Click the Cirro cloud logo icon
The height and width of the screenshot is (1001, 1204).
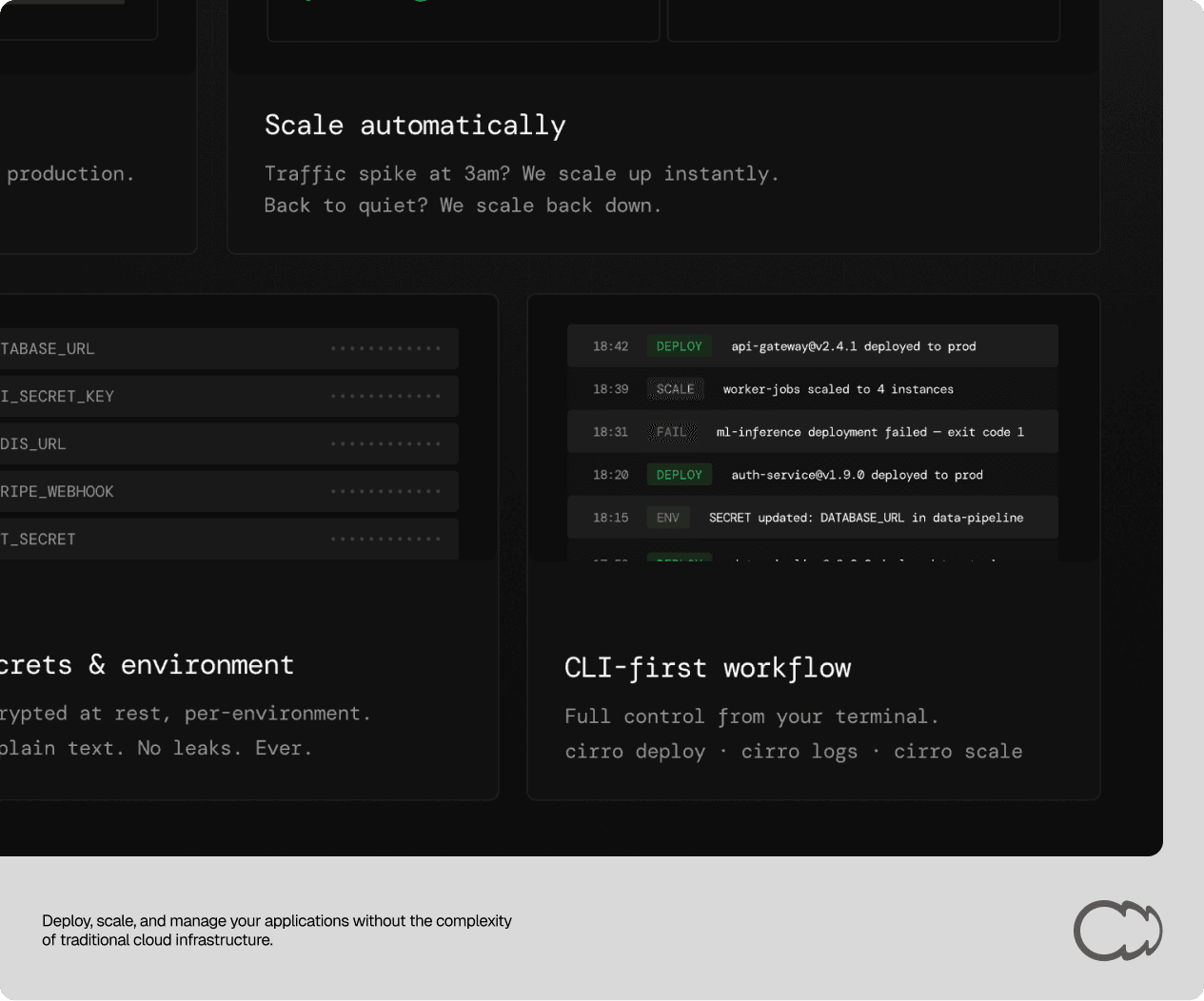(1117, 930)
